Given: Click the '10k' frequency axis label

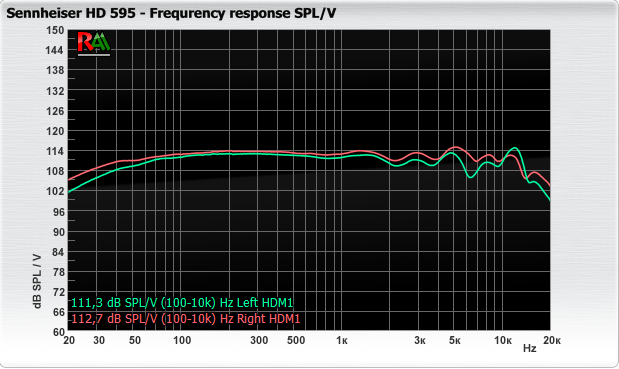Looking at the screenshot, I should coord(503,340).
